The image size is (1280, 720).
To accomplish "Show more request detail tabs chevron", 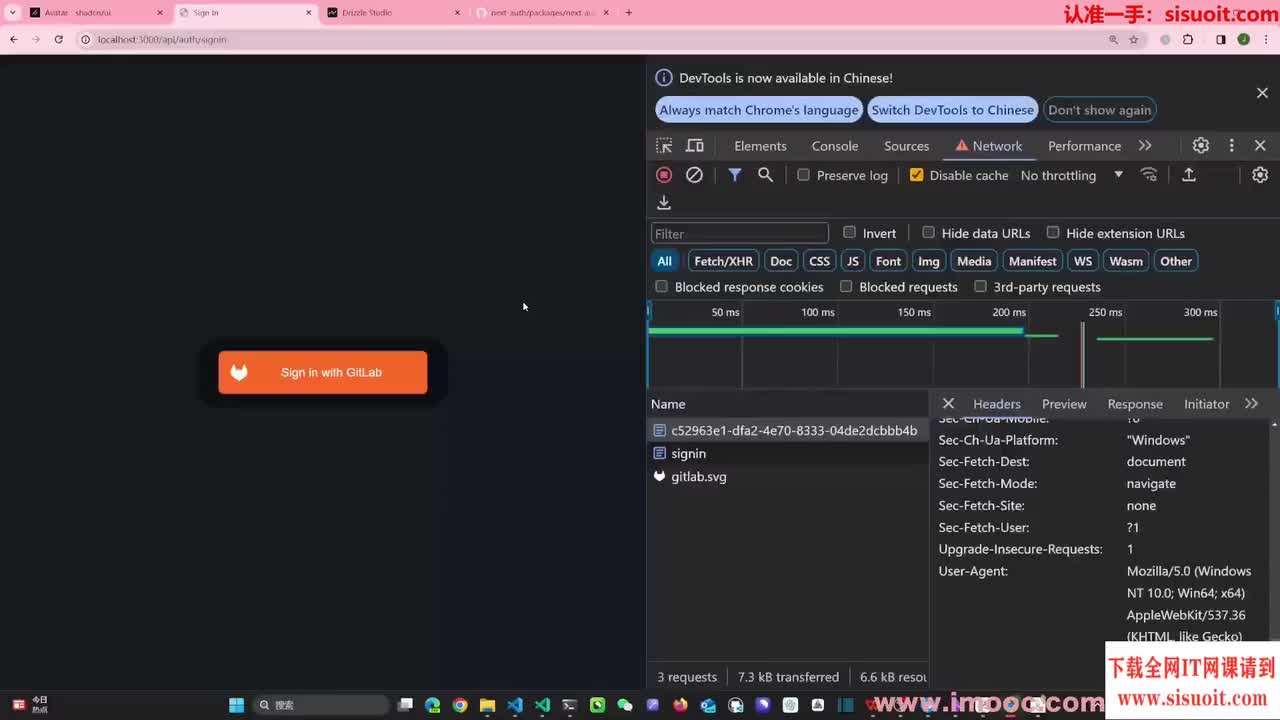I will point(1251,404).
